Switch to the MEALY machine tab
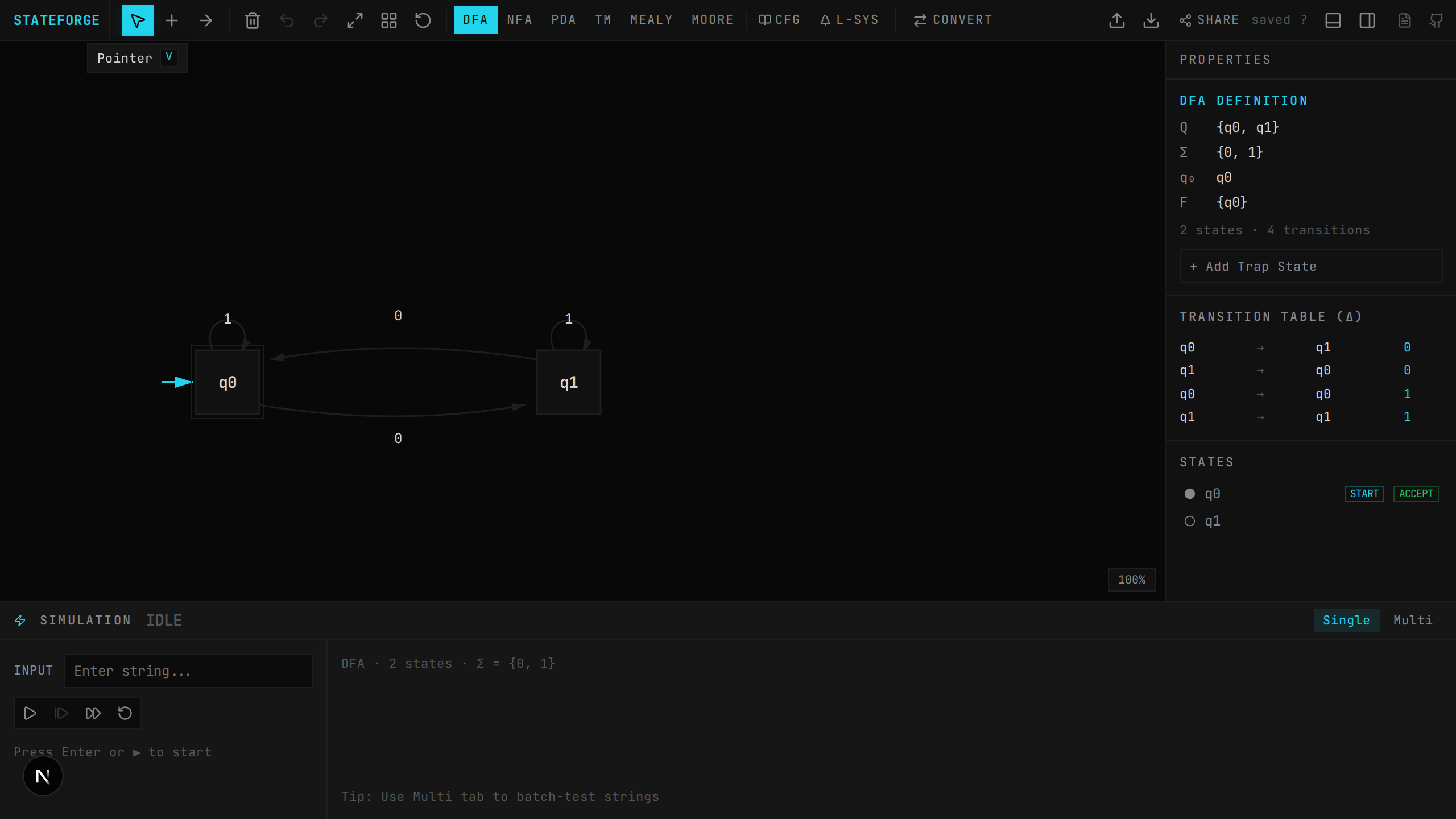 (652, 20)
